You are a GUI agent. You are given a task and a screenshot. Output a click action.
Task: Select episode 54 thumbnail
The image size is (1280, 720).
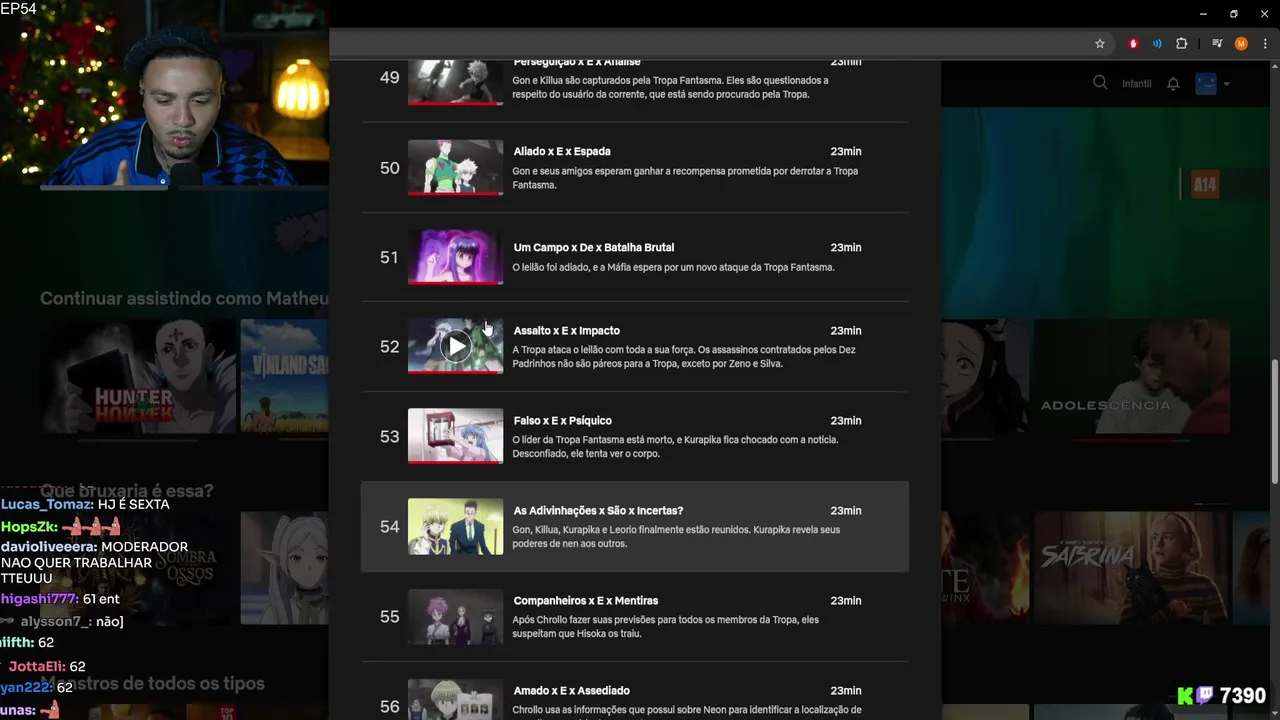[455, 526]
